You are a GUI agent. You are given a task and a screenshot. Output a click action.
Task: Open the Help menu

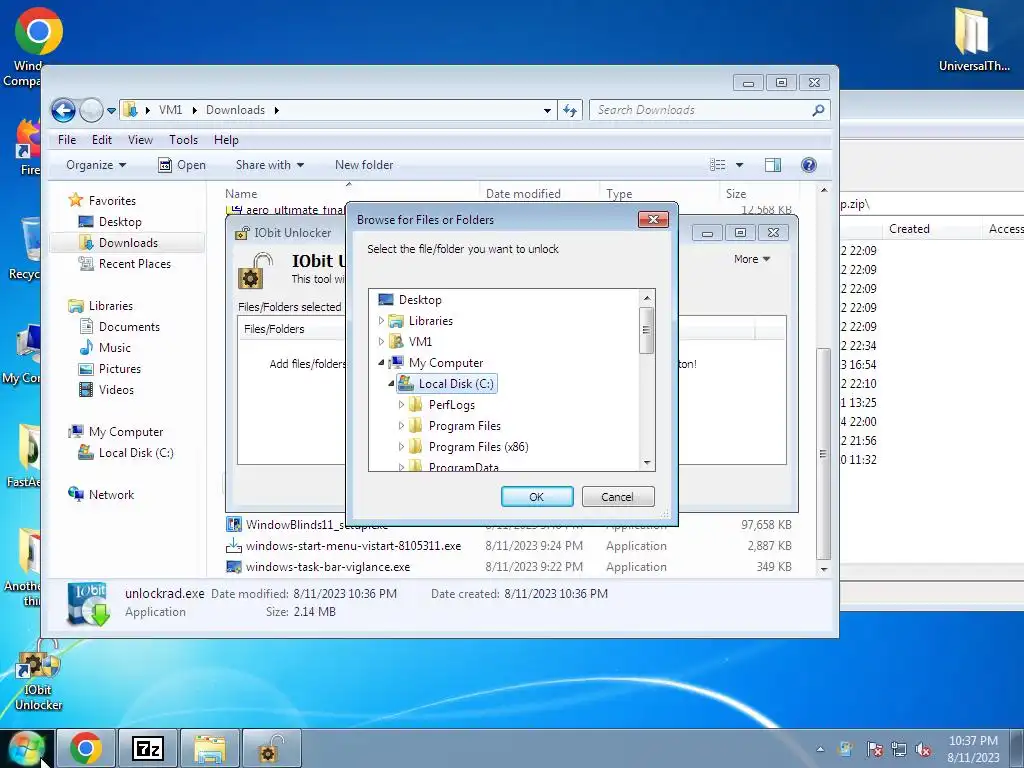coord(226,140)
